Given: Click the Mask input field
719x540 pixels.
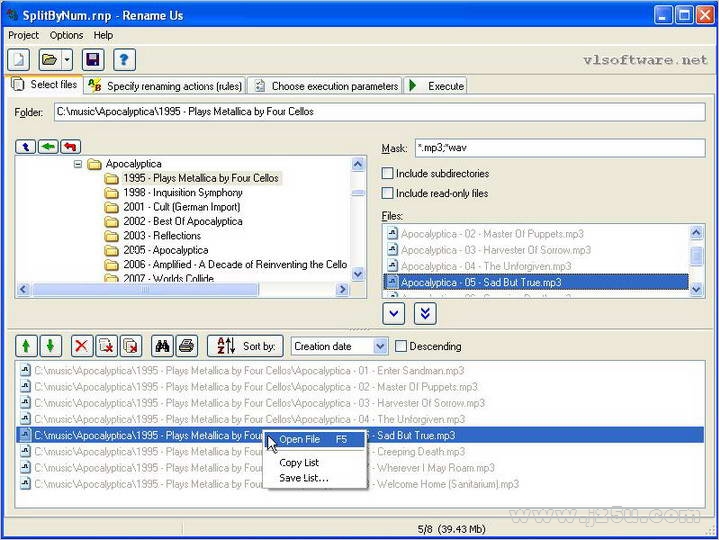Looking at the screenshot, I should click(560, 148).
